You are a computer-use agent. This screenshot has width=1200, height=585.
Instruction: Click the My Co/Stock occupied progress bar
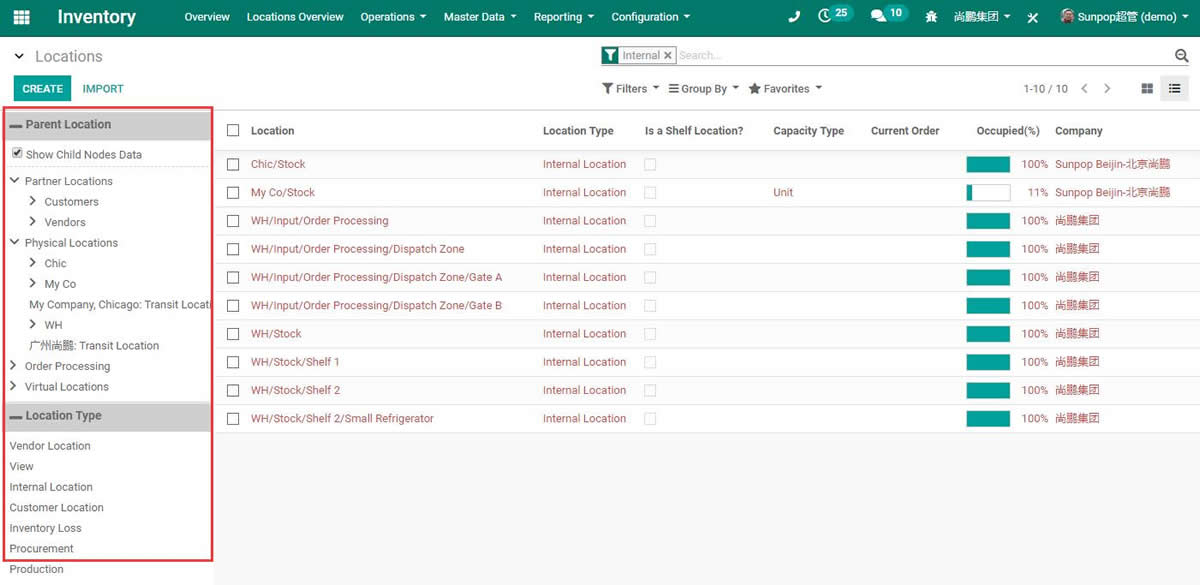point(988,193)
